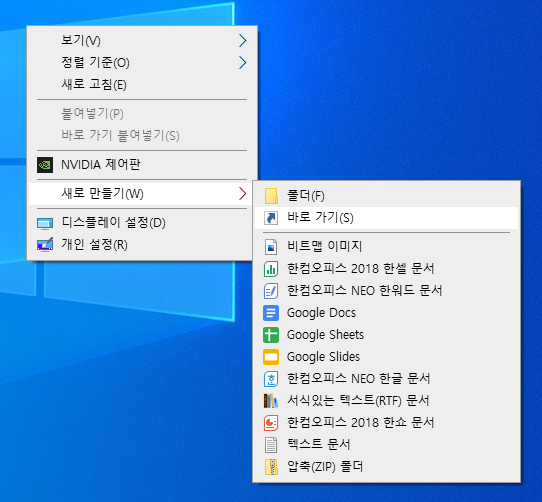The height and width of the screenshot is (502, 542).
Task: Click the red 한쇼 2018 icon
Action: (271, 423)
